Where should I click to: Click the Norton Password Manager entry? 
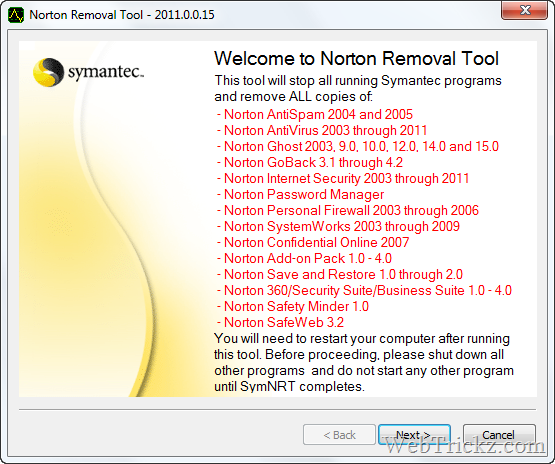tap(300, 194)
